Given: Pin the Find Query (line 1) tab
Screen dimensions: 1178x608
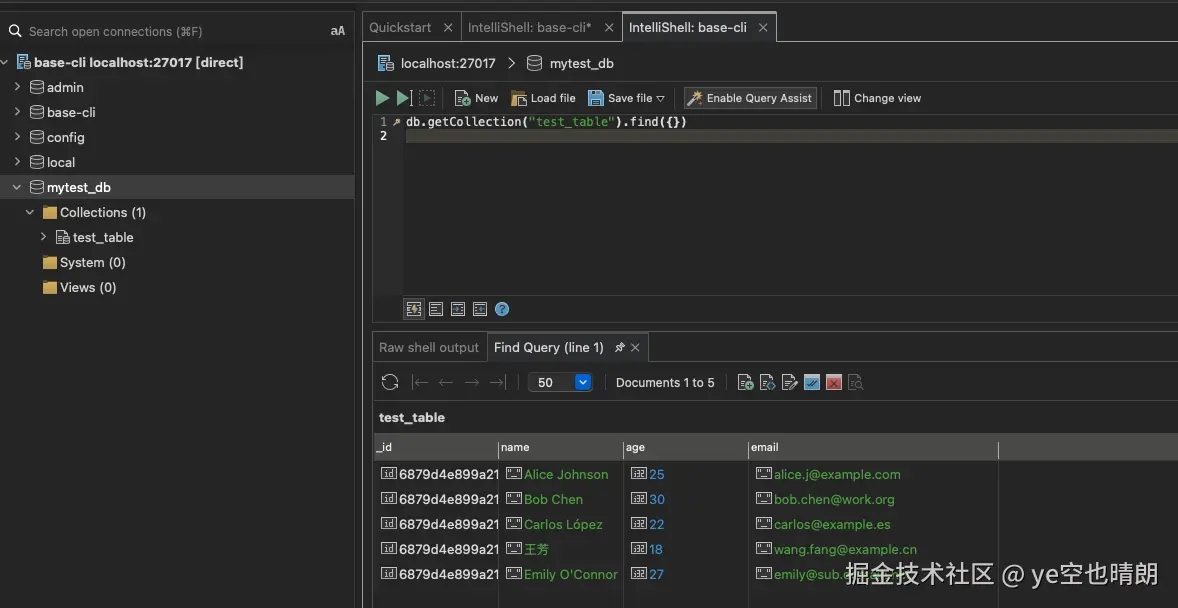Looking at the screenshot, I should pyautogui.click(x=620, y=347).
